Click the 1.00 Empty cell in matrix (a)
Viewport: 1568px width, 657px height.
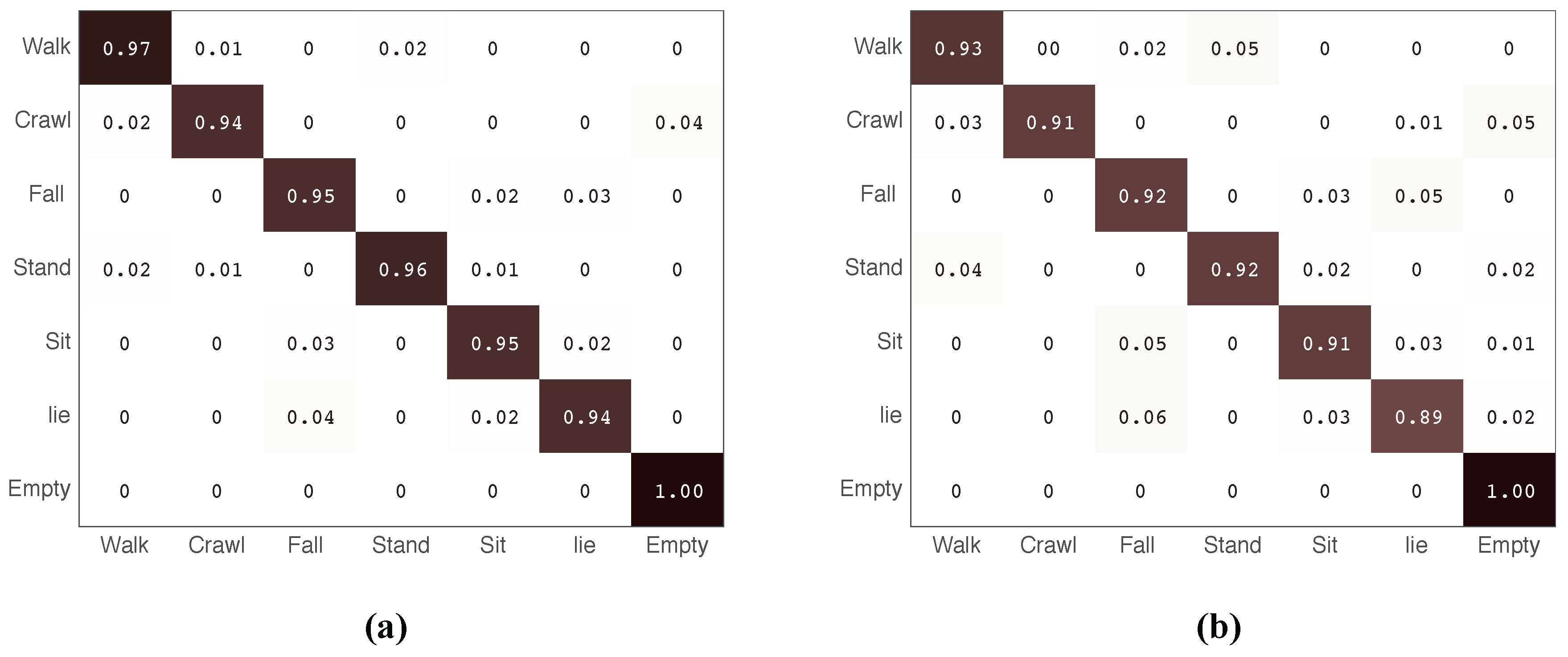tap(677, 490)
